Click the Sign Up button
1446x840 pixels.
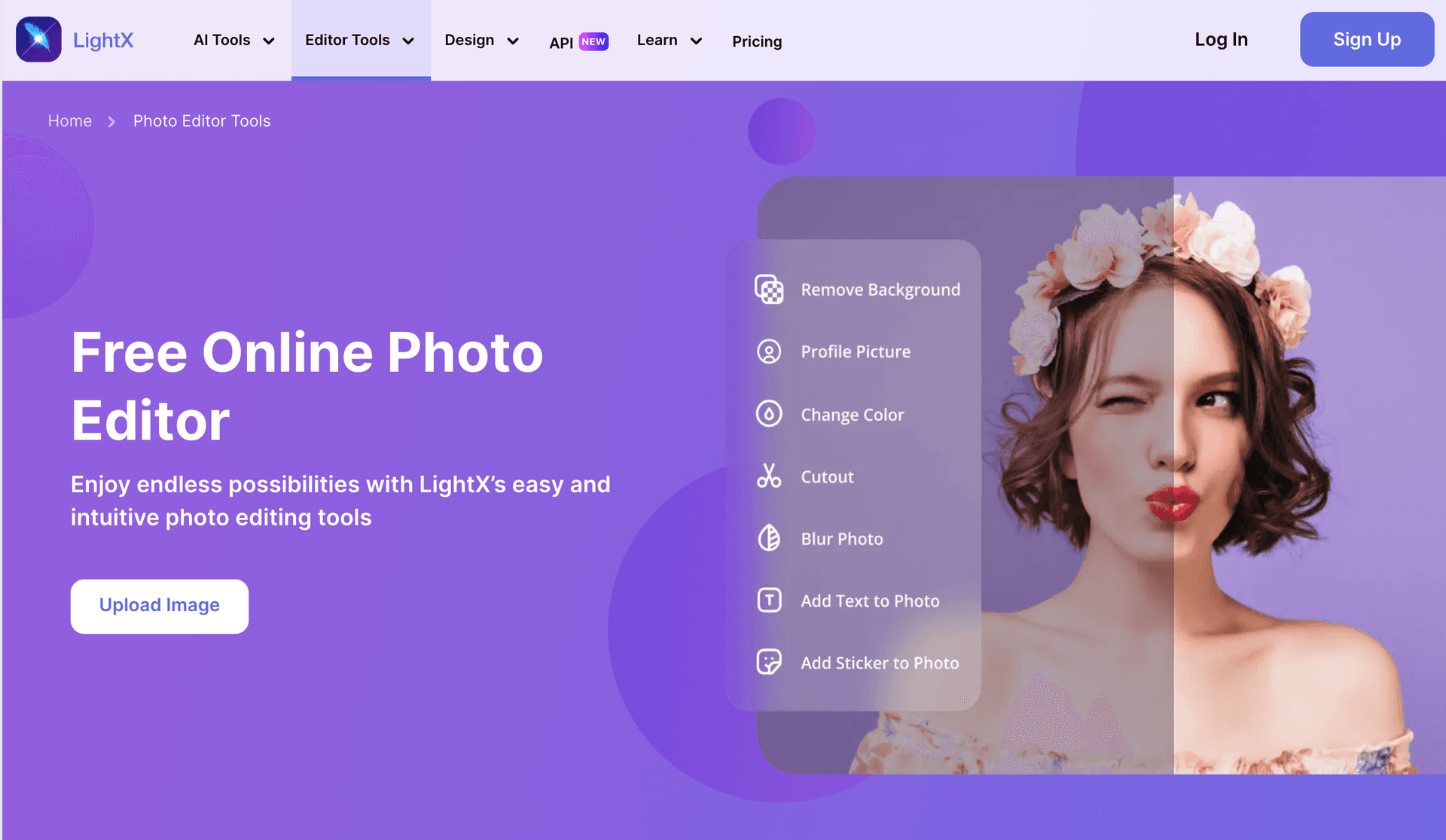point(1366,39)
